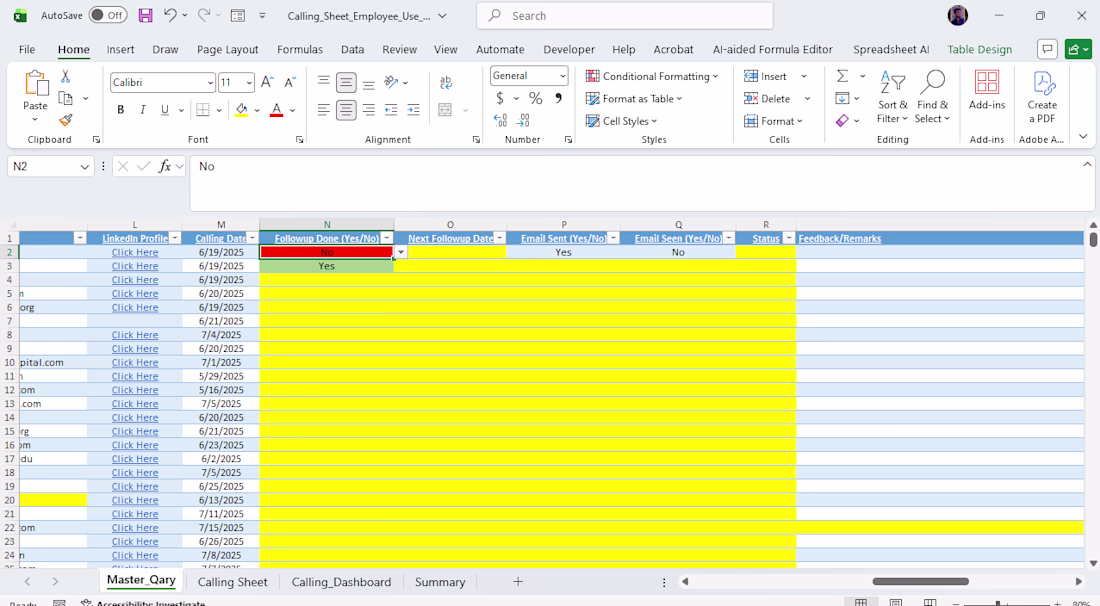Open Calling Date column filter dropdown
This screenshot has height=606, width=1100.
coord(250,238)
